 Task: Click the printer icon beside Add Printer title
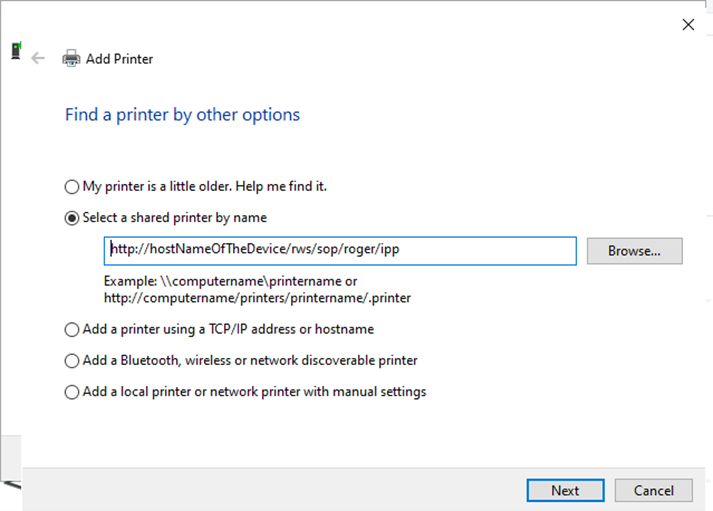71,58
